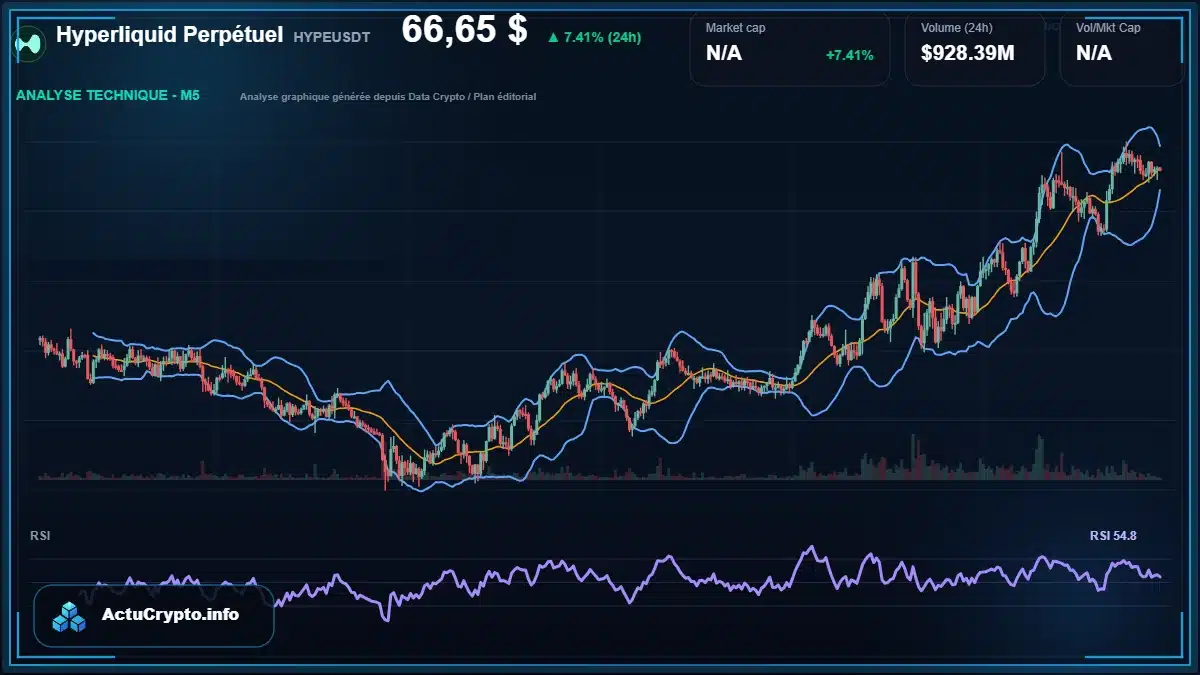Click the Hyperliquid Perpétuel title
Image resolution: width=1200 pixels, height=675 pixels.
[x=170, y=34]
